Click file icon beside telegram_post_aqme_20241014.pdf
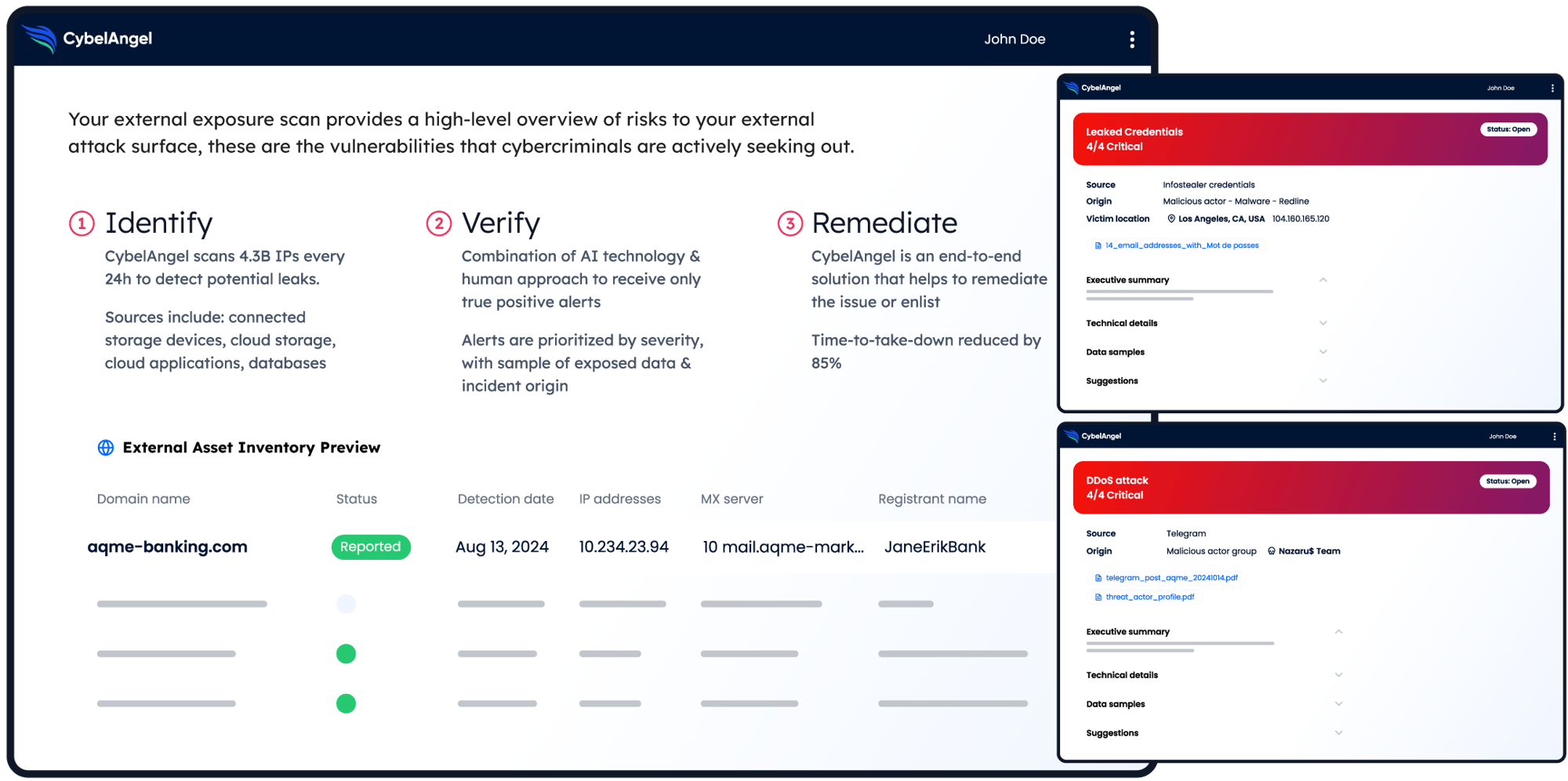Viewport: 1568px width, 781px height. 1098,578
